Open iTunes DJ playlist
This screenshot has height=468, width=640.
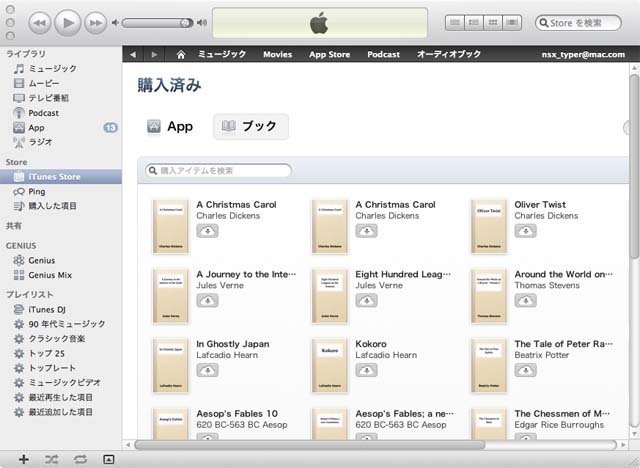(x=61, y=309)
